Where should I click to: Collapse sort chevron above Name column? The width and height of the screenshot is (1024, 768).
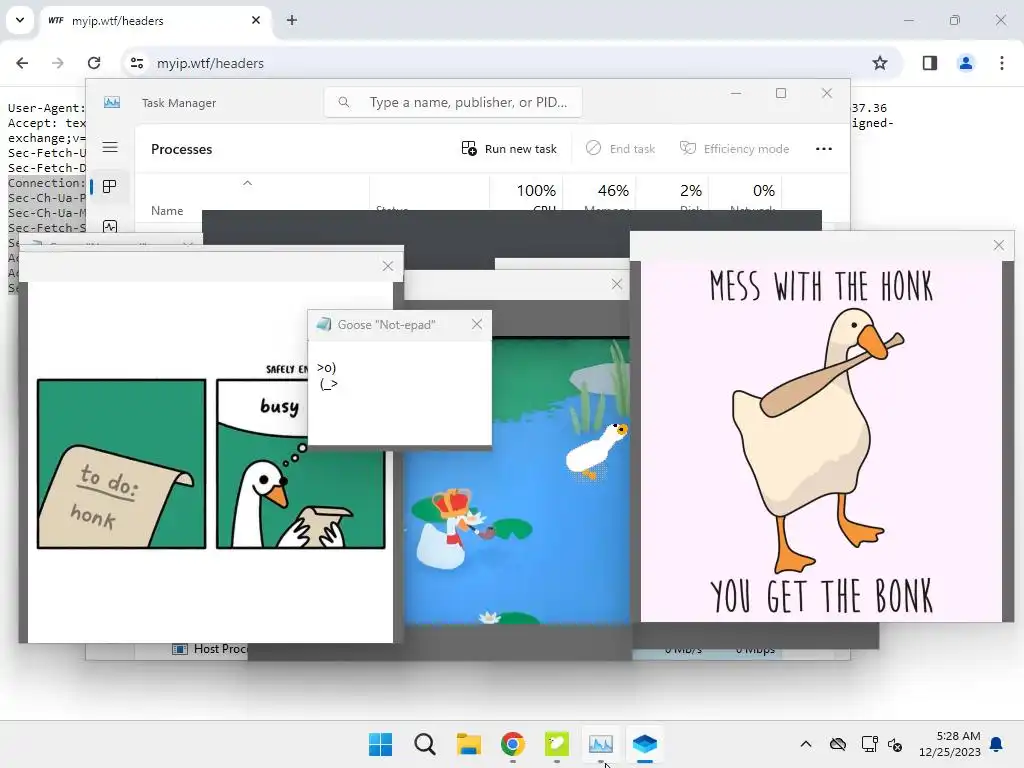(248, 184)
